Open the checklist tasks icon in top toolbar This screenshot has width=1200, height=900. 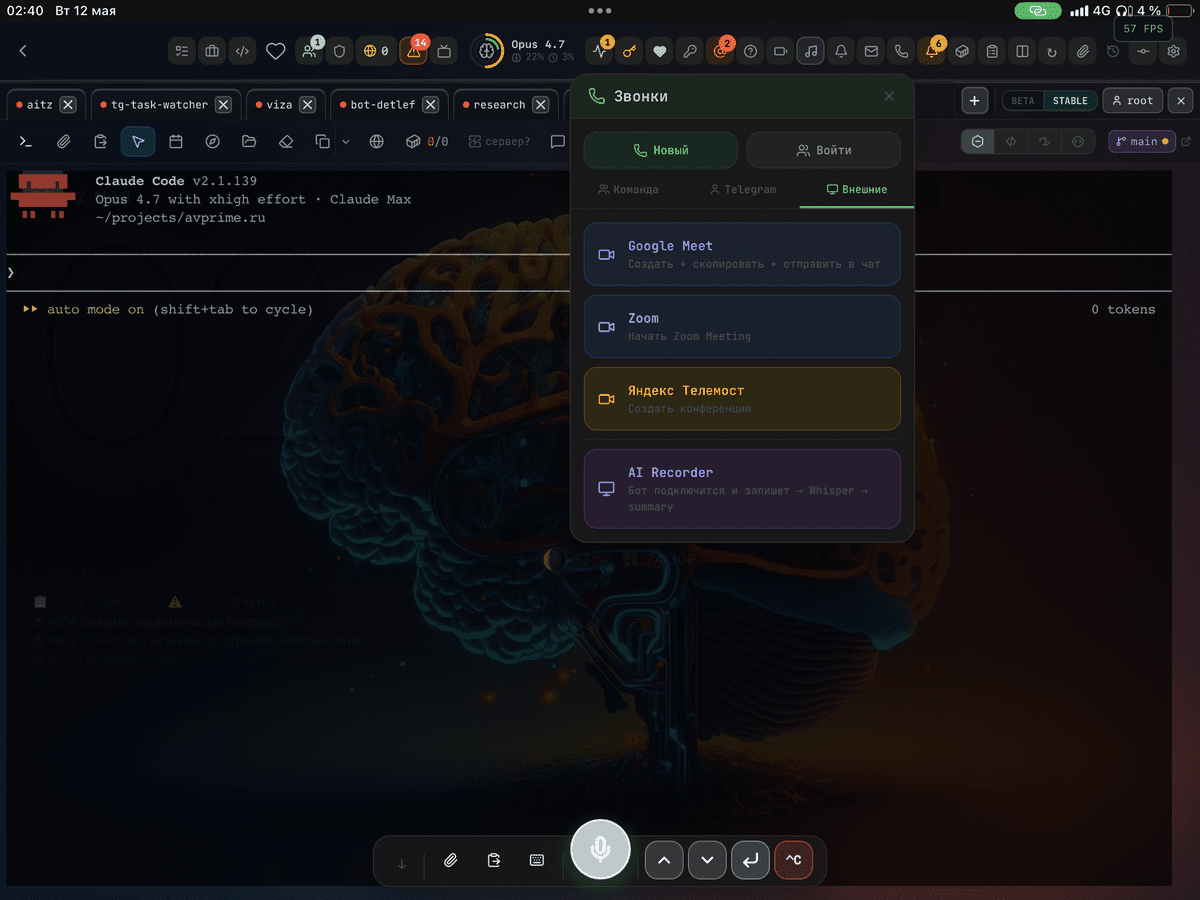(x=182, y=51)
